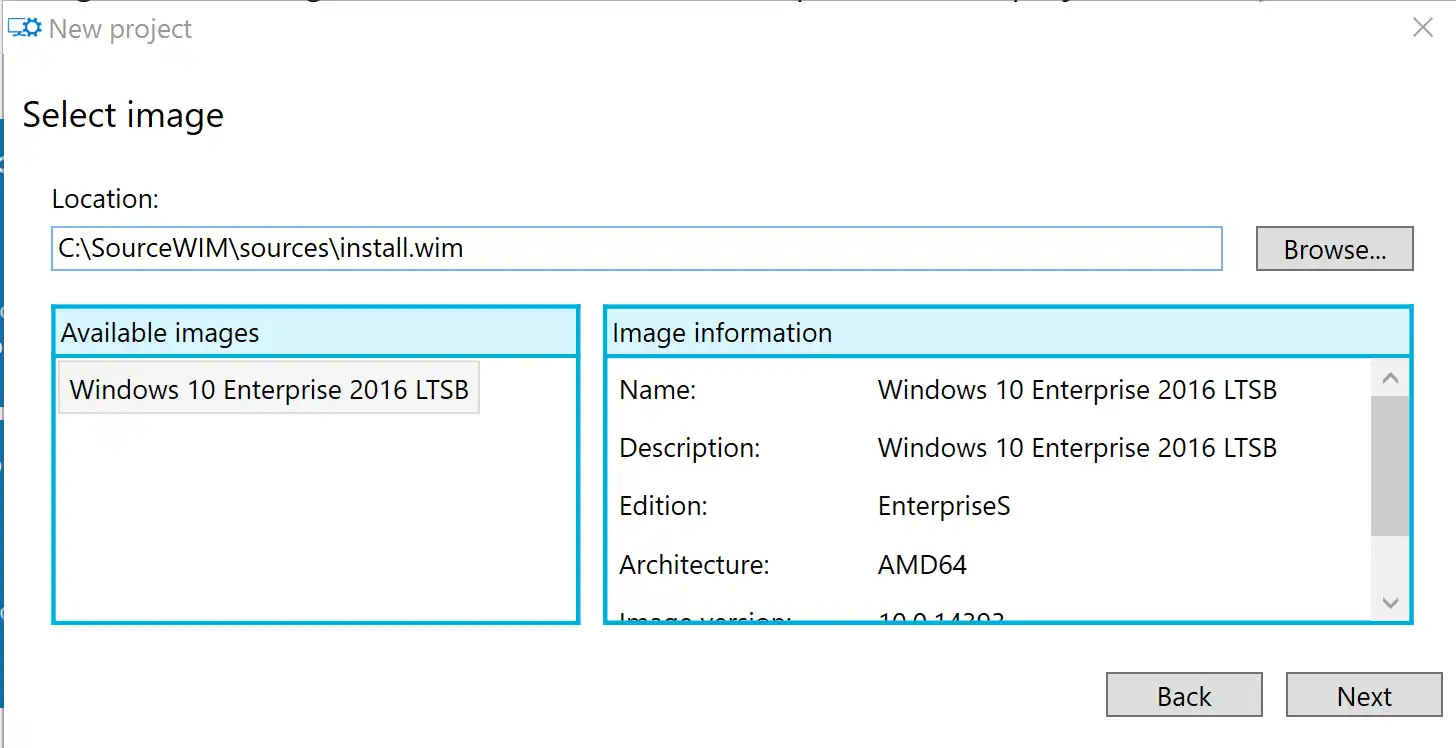The width and height of the screenshot is (1456, 748).
Task: Go Back to the previous step
Action: point(1184,695)
